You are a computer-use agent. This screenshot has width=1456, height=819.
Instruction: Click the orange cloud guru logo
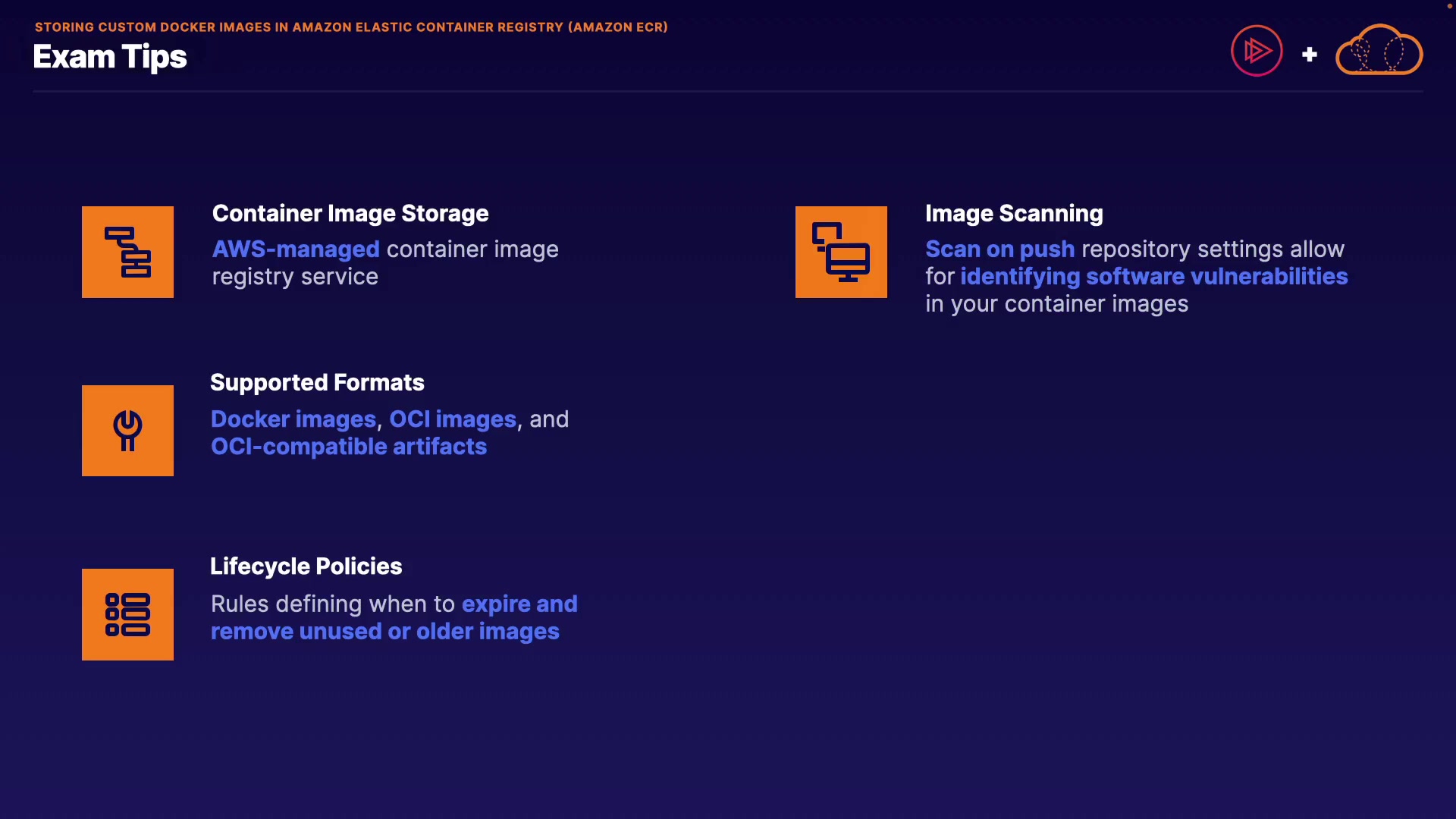[1379, 51]
